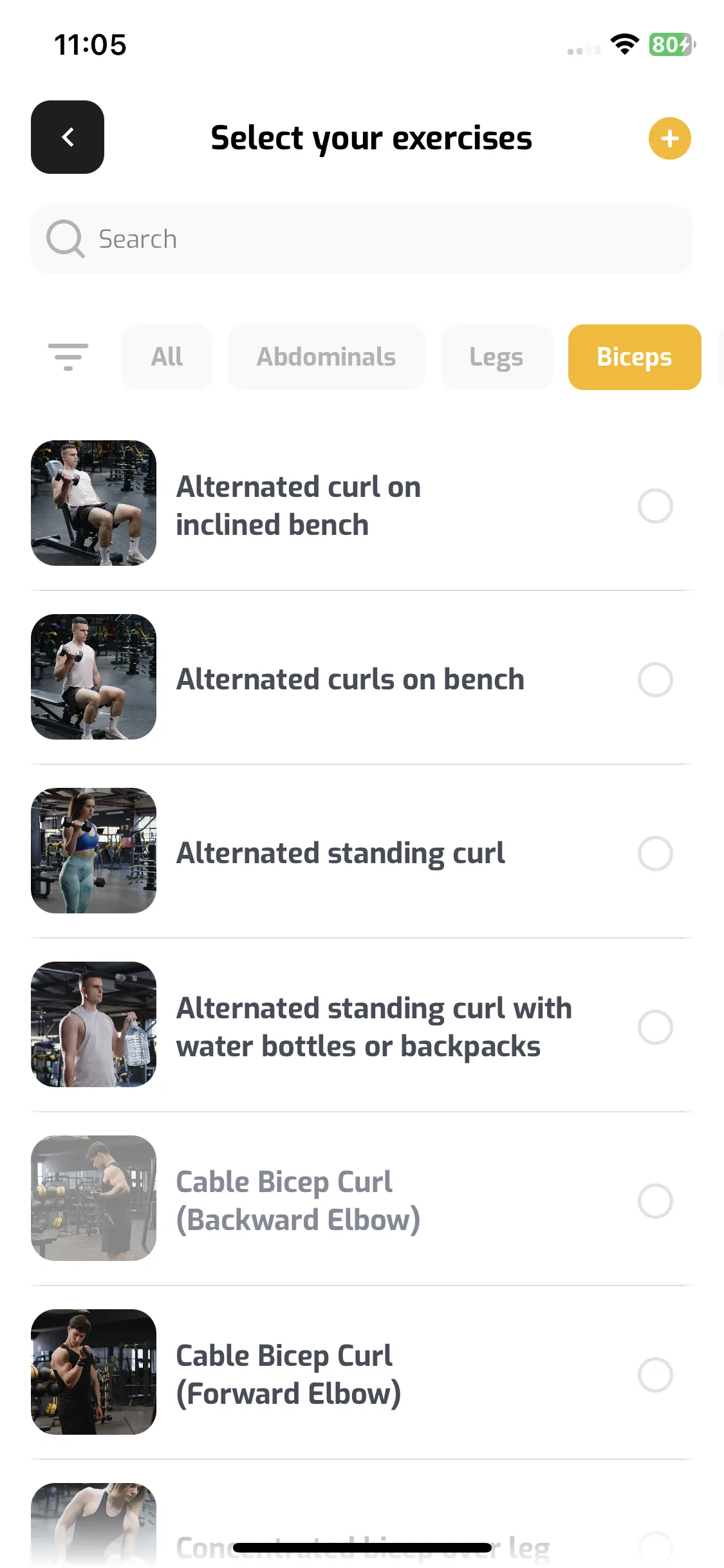Switch to the Abdominals category tab

326,357
